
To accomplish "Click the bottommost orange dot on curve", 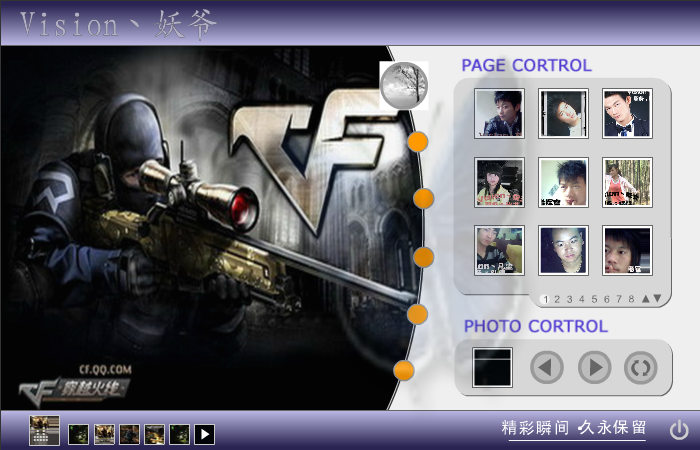I will (404, 371).
